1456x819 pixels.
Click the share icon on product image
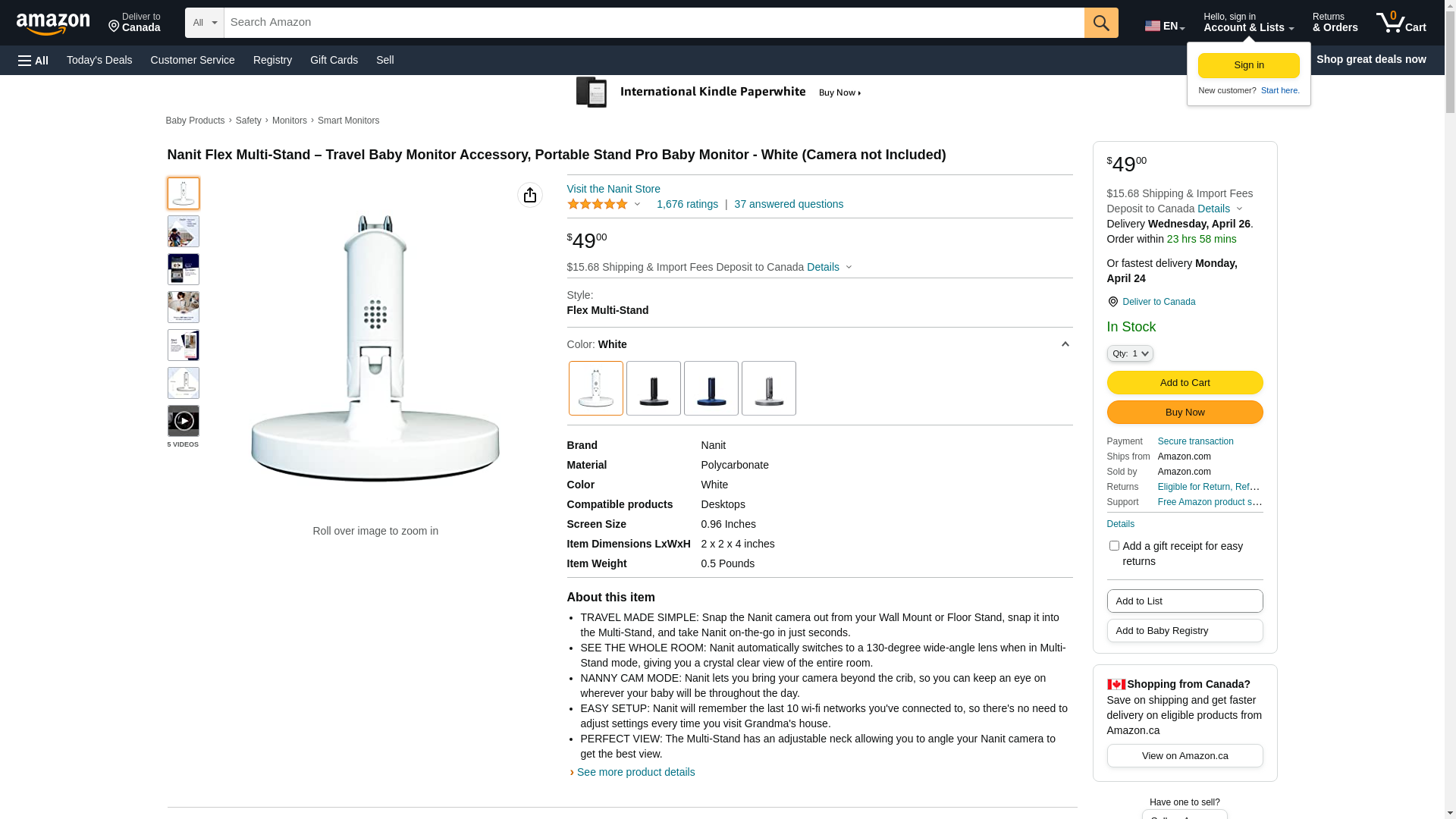coord(530,195)
